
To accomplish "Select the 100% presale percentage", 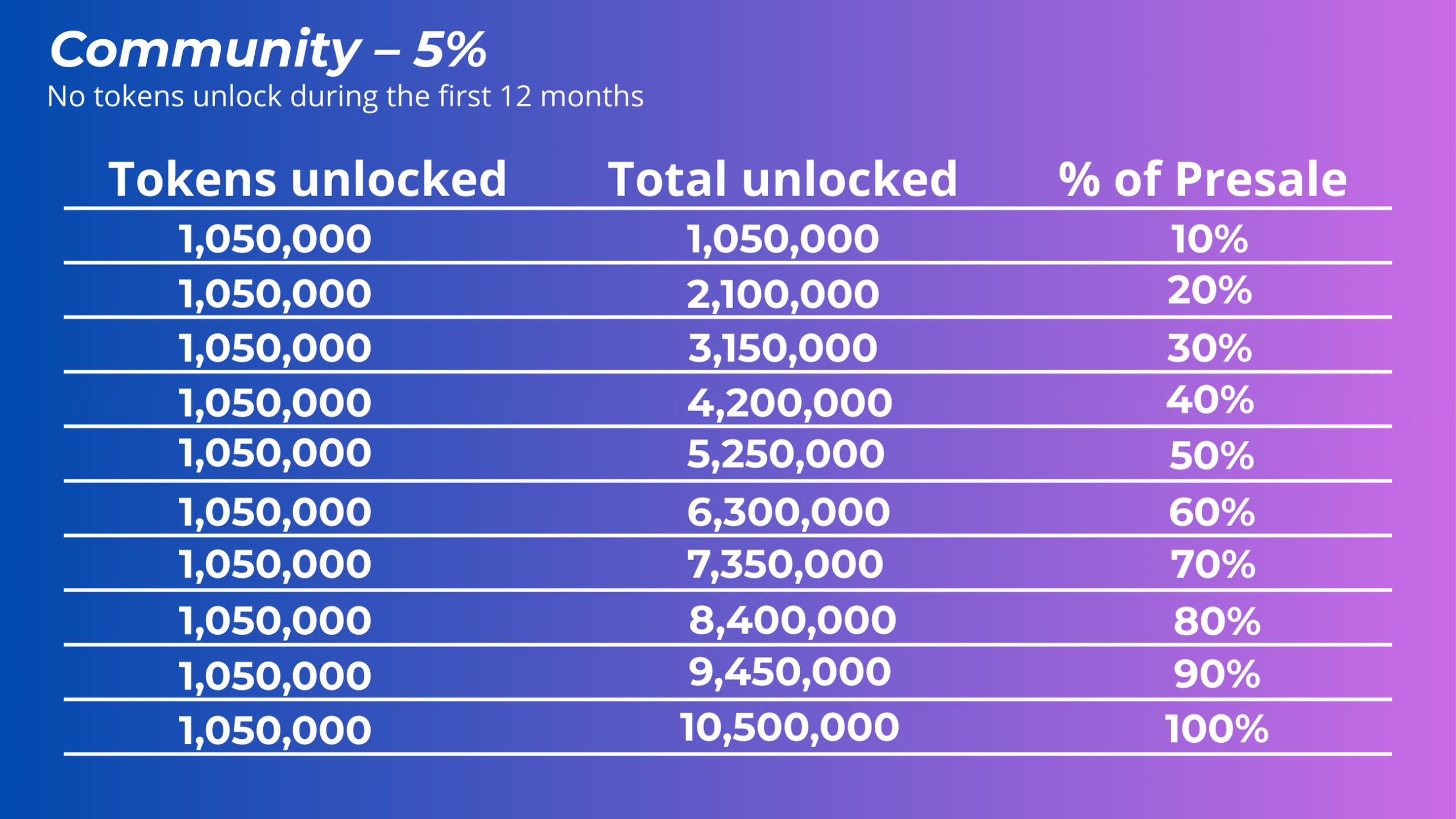I will 1217,729.
